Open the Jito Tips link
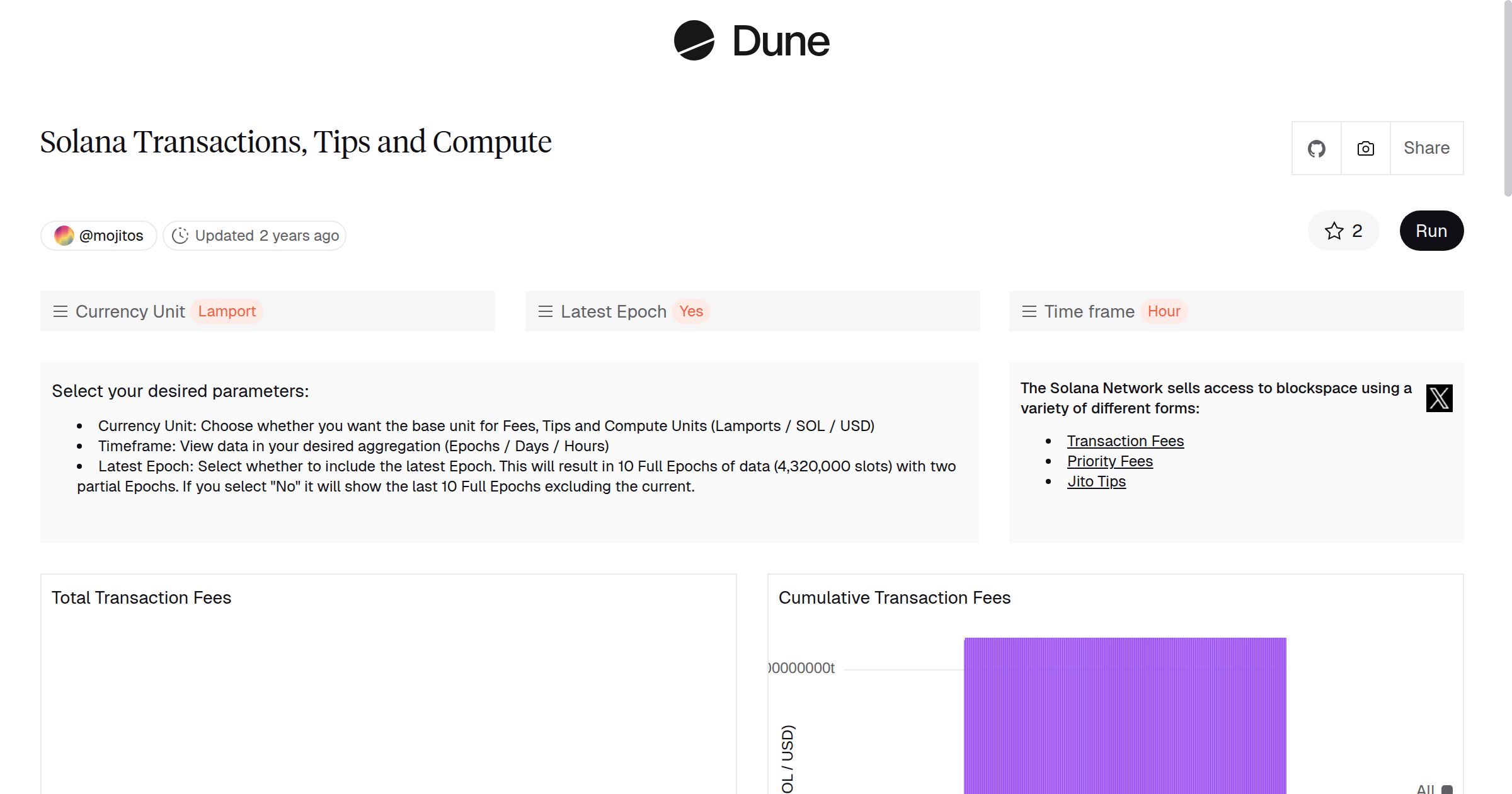The width and height of the screenshot is (1512, 794). point(1097,481)
